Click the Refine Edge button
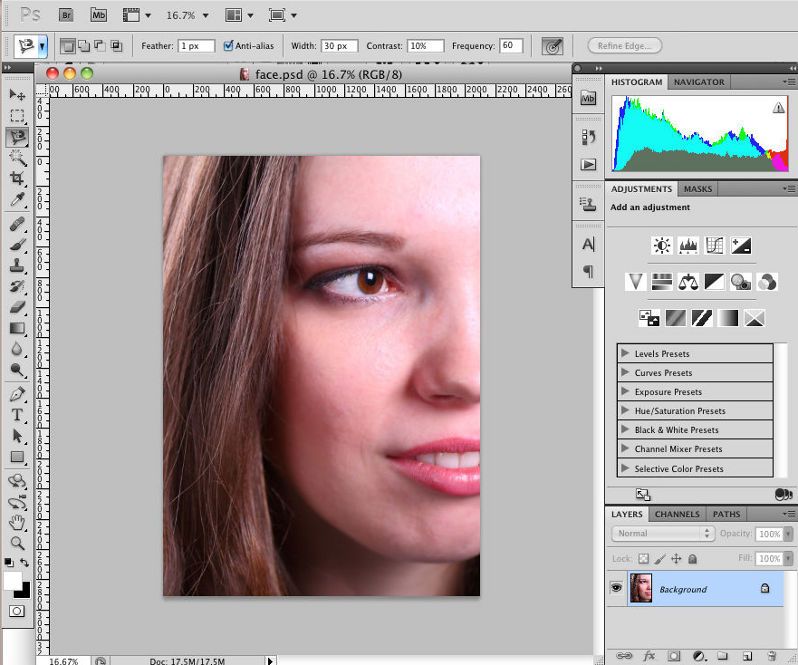798x665 pixels. (625, 46)
